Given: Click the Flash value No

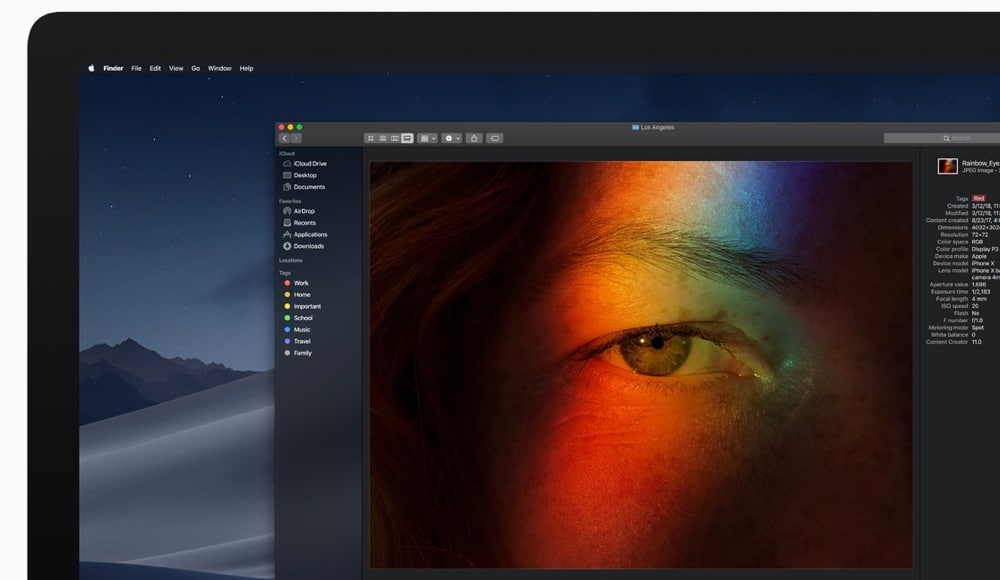Looking at the screenshot, I should [975, 313].
